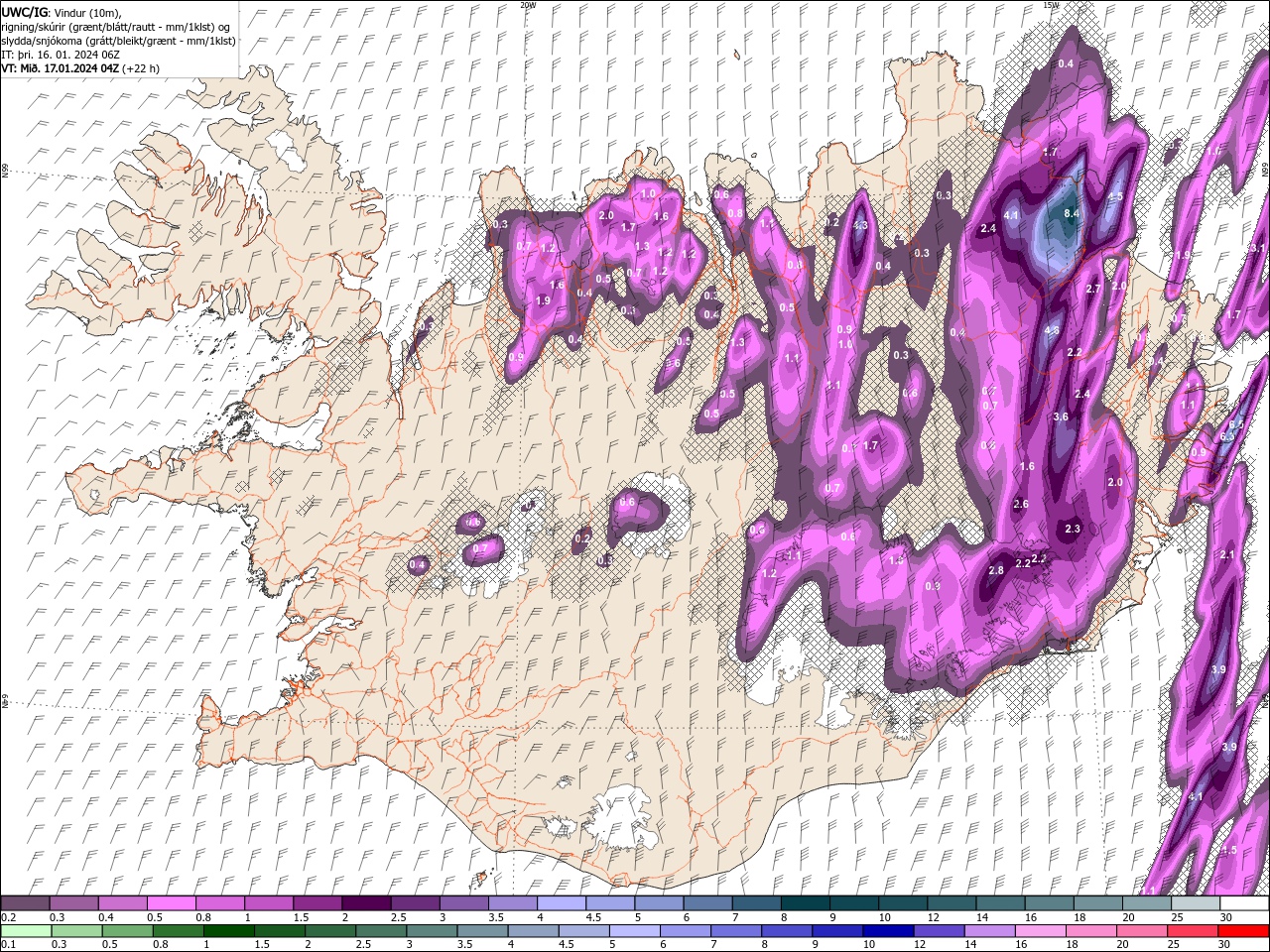1270x952 pixels.
Task: Select the 2.3 precipitation value on the map
Action: (x=1072, y=529)
